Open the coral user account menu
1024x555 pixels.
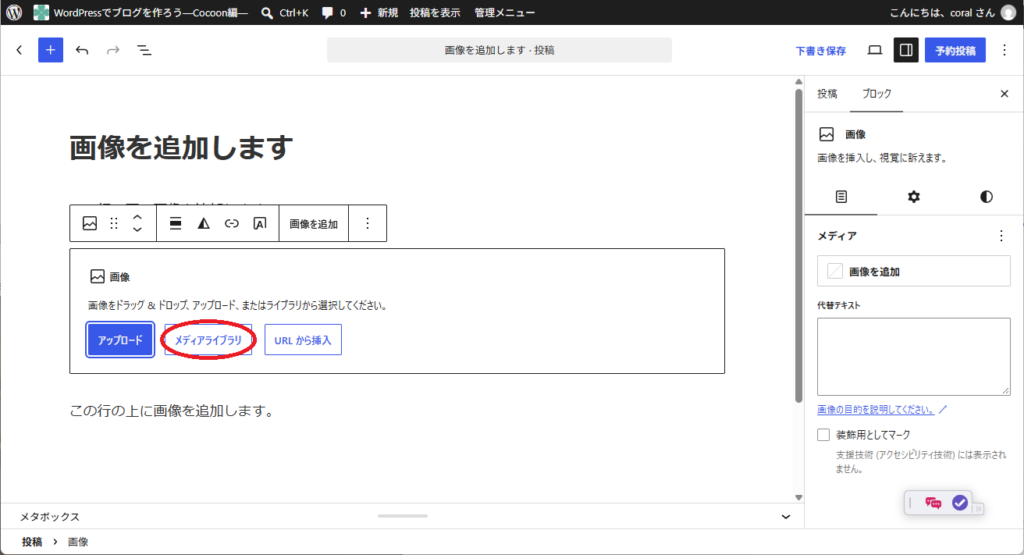[x=953, y=12]
